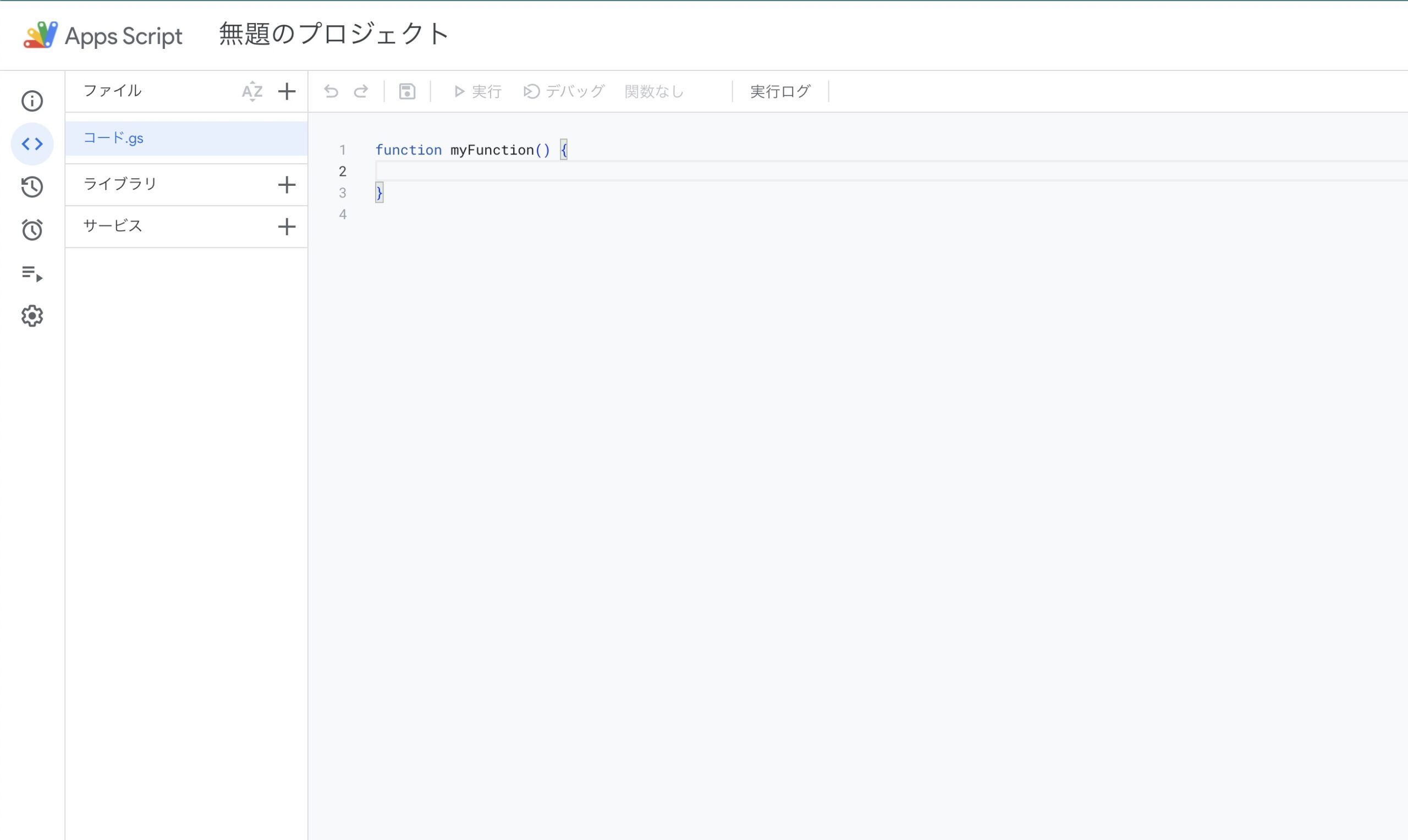Toggle the 実行ログ execution log panel

click(x=780, y=91)
